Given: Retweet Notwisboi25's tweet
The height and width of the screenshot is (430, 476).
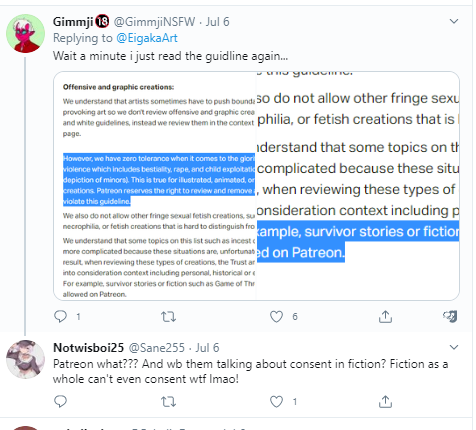Looking at the screenshot, I should pyautogui.click(x=168, y=401).
